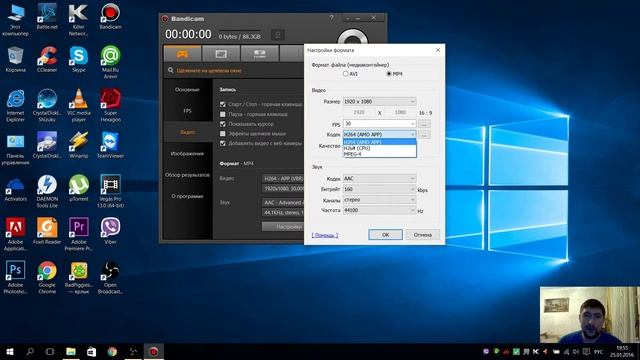Image resolution: width=640 pixels, height=360 pixels.
Task: Start recording with round REC button
Action: click(352, 38)
